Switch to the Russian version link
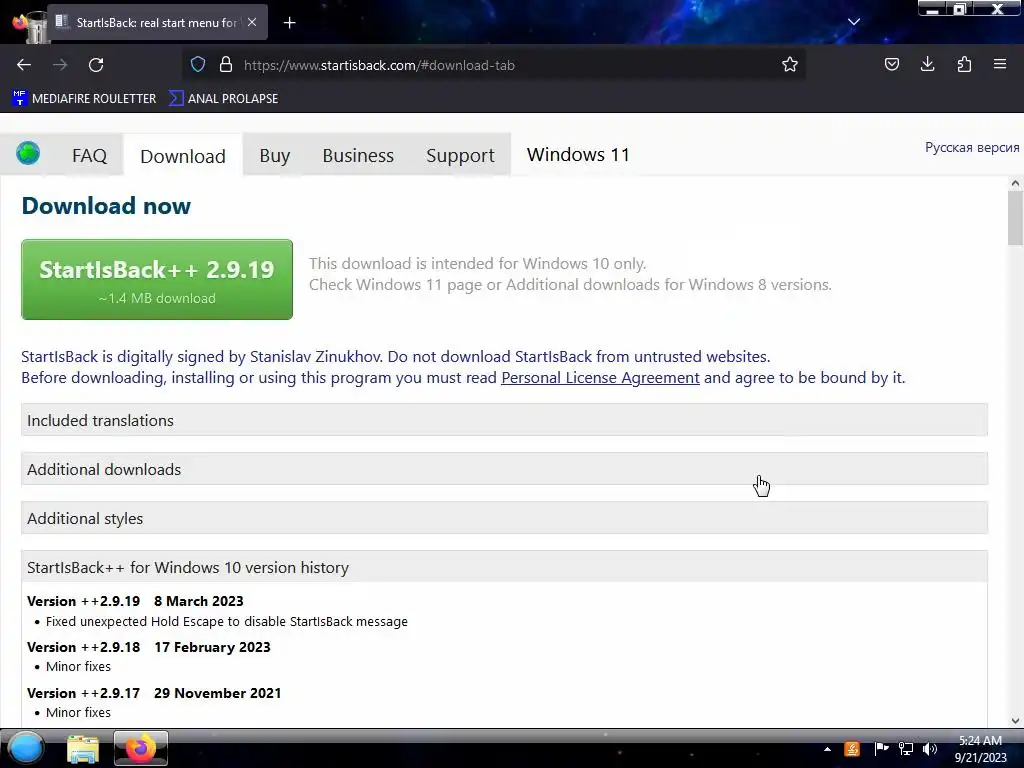The image size is (1024, 768). [x=972, y=148]
